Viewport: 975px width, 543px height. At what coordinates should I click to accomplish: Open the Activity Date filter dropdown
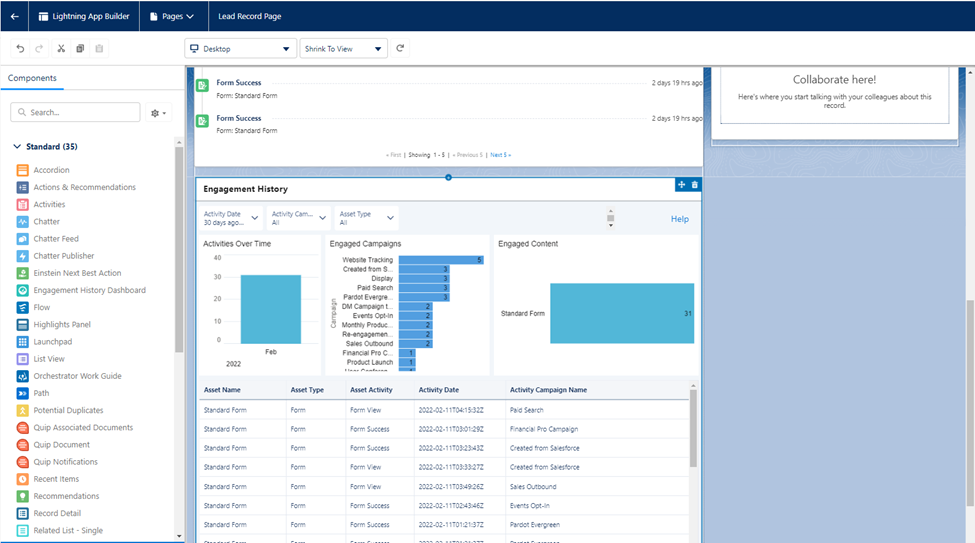(231, 218)
